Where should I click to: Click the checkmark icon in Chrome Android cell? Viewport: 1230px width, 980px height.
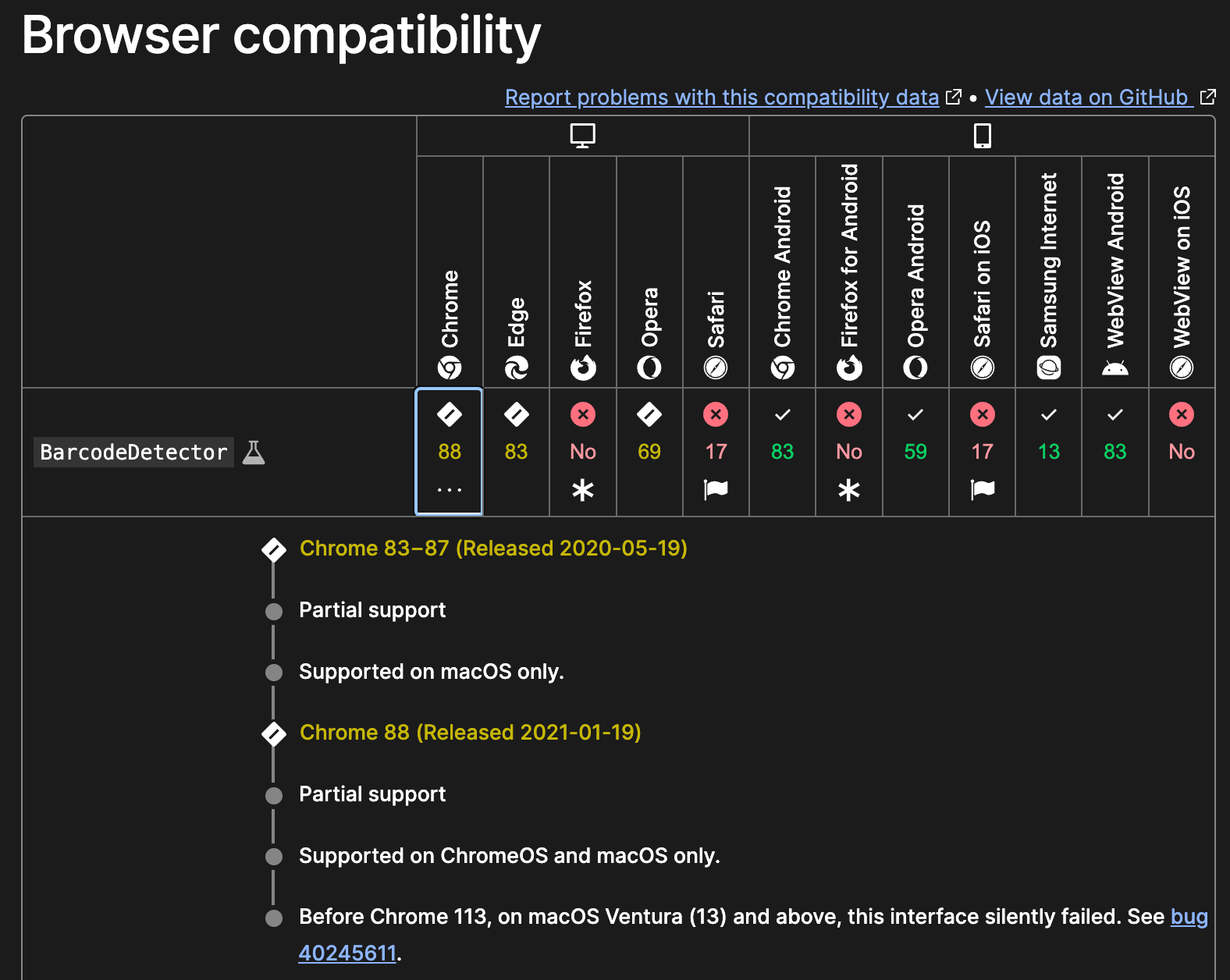point(783,414)
